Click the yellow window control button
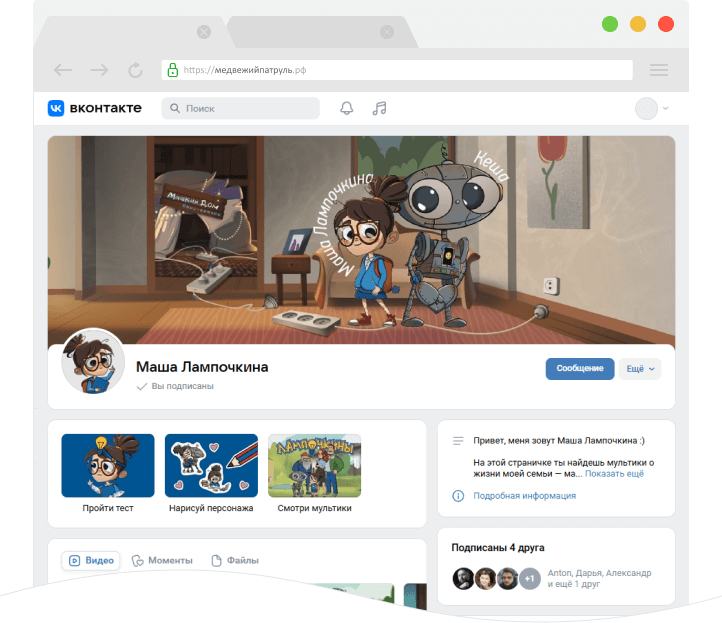This screenshot has width=722, height=623. [638, 24]
